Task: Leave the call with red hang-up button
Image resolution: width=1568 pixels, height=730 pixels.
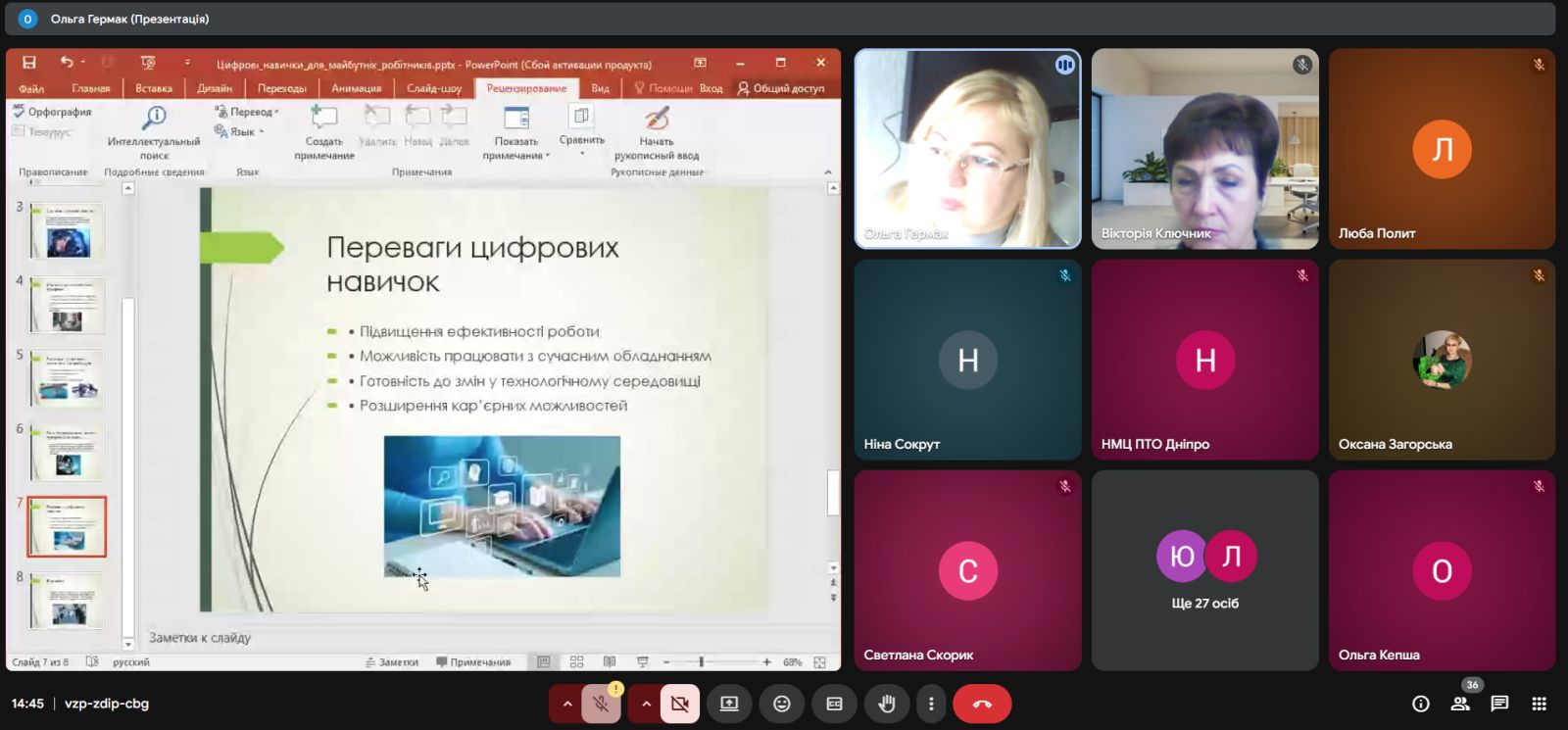Action: (982, 704)
